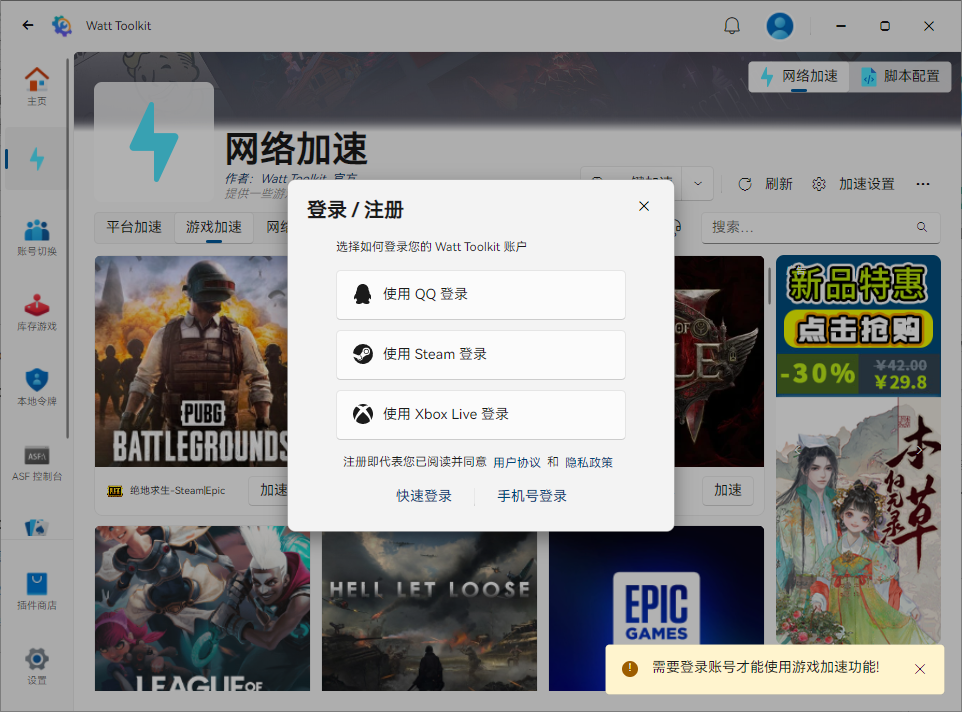Dismiss the login-required warning notification
Screen dimensions: 962x712
[920, 668]
